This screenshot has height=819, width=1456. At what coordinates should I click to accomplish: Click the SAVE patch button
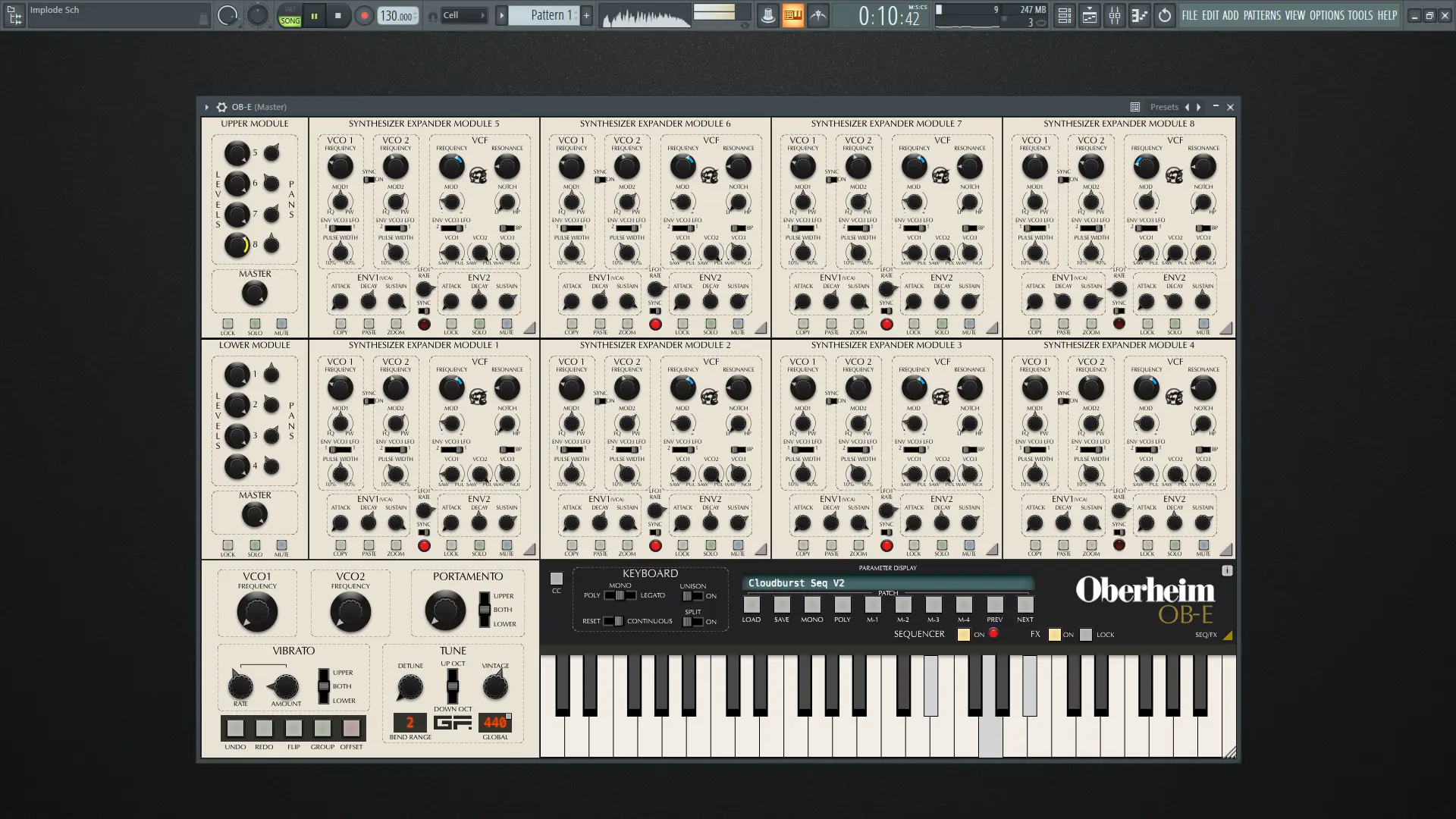click(781, 607)
